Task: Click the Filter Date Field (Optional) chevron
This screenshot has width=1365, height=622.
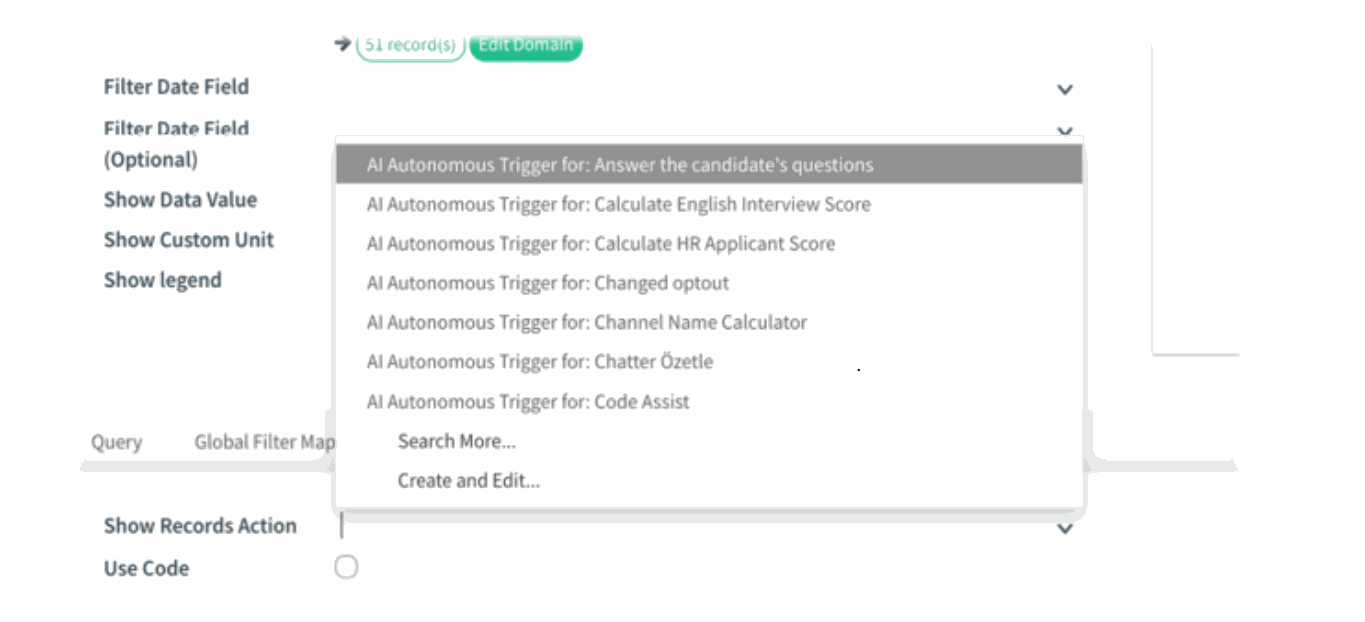Action: 1064,133
